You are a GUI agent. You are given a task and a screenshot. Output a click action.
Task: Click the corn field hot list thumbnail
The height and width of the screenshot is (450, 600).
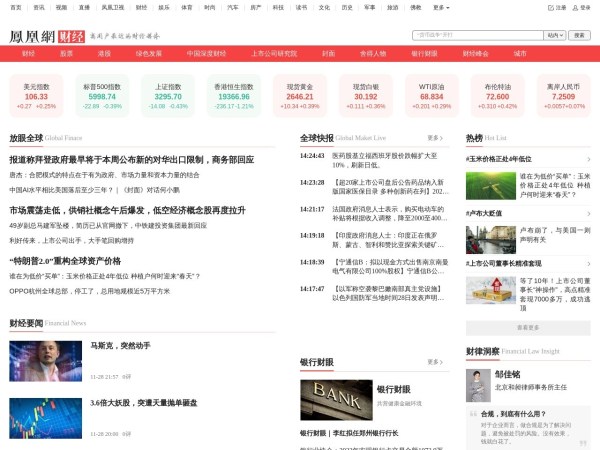(x=490, y=185)
